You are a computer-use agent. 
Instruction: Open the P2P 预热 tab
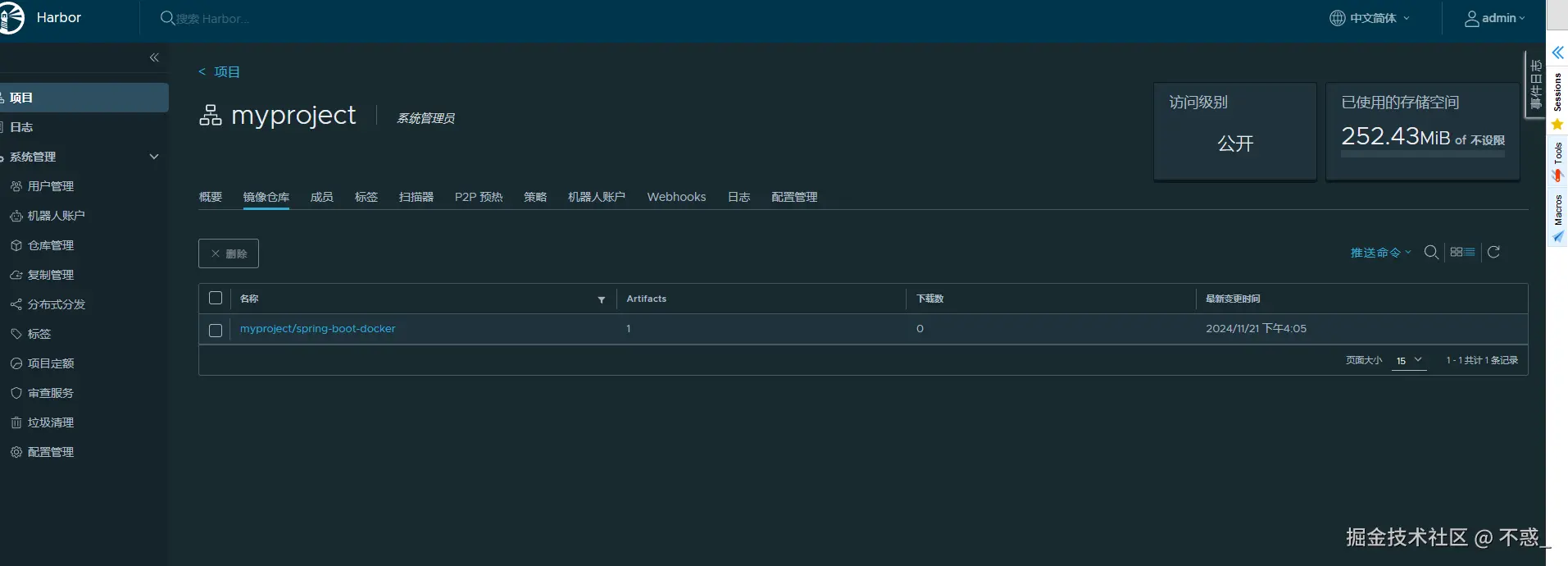pos(479,197)
